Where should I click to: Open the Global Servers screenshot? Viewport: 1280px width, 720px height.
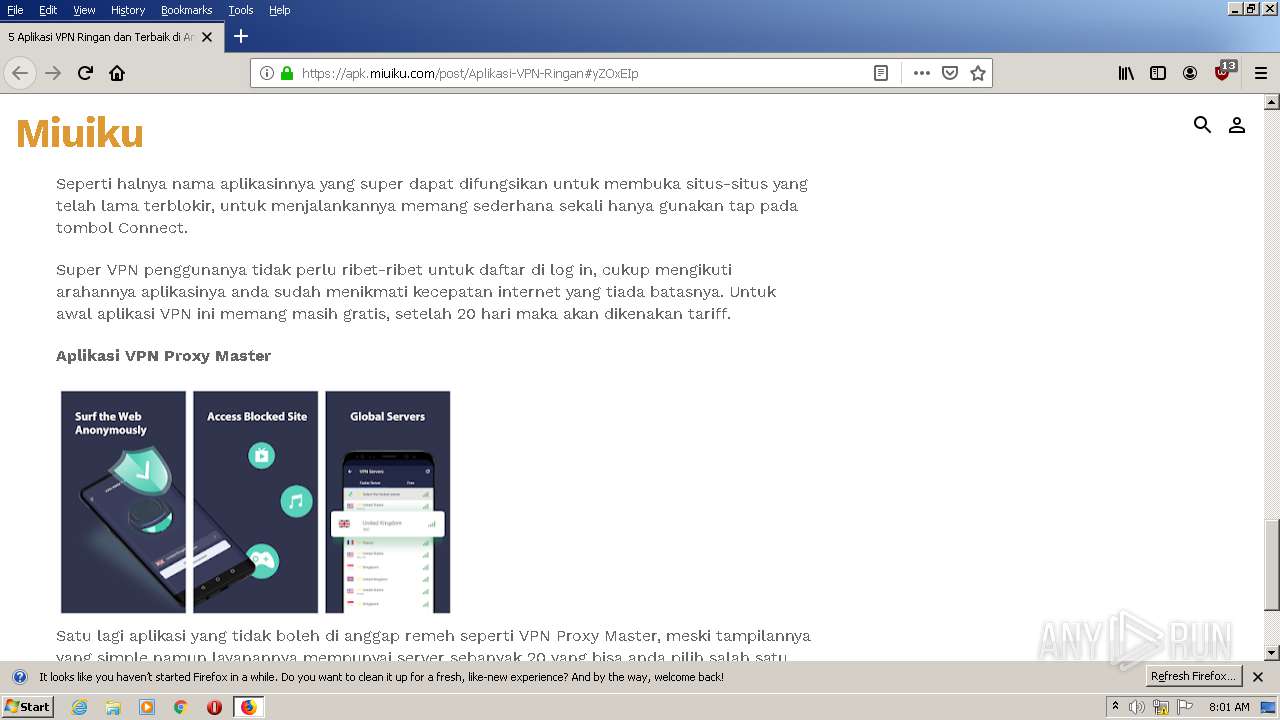click(x=388, y=502)
